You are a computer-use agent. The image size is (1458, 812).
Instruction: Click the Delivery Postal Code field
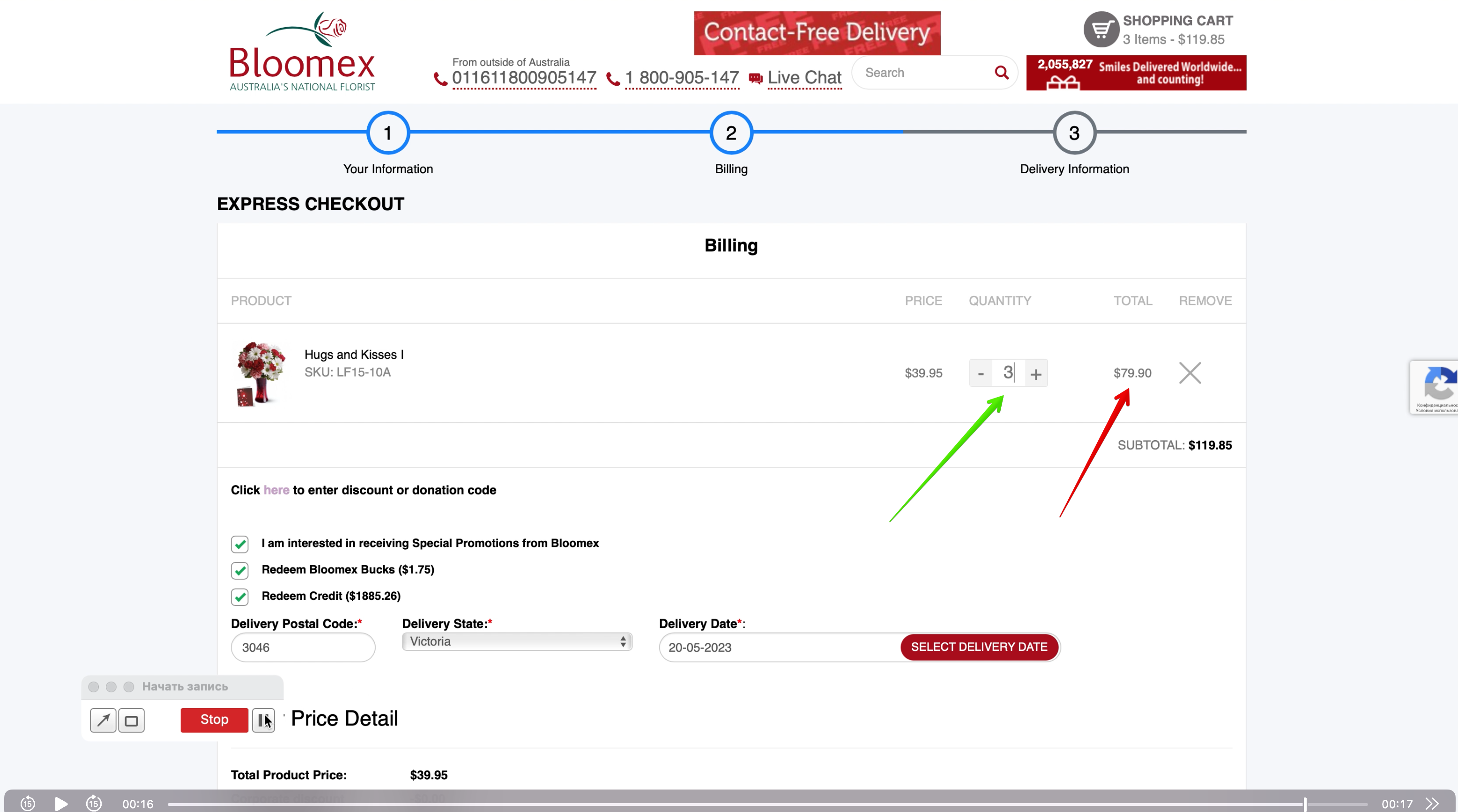point(303,647)
